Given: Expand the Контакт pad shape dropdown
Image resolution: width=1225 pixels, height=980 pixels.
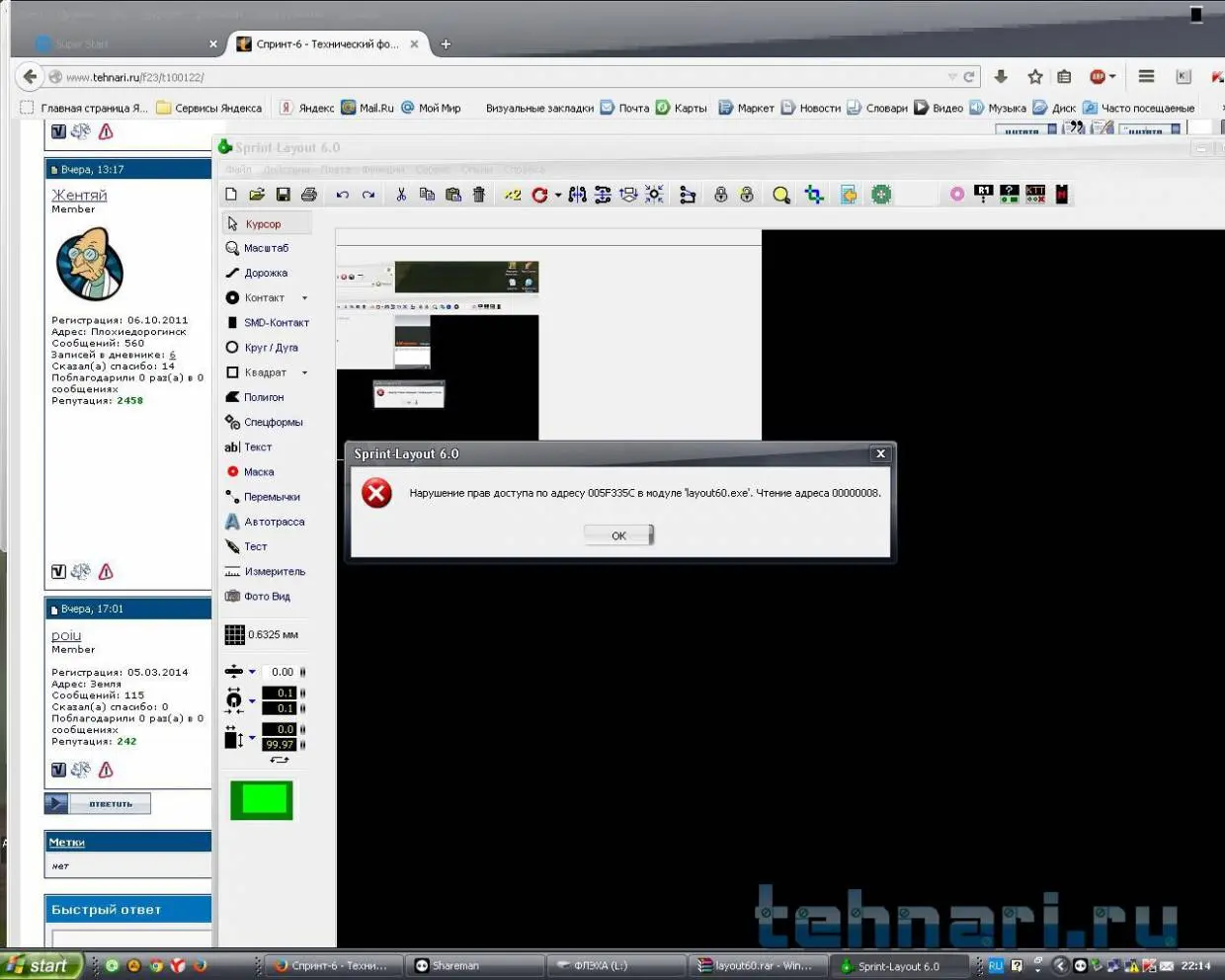Looking at the screenshot, I should click(304, 298).
